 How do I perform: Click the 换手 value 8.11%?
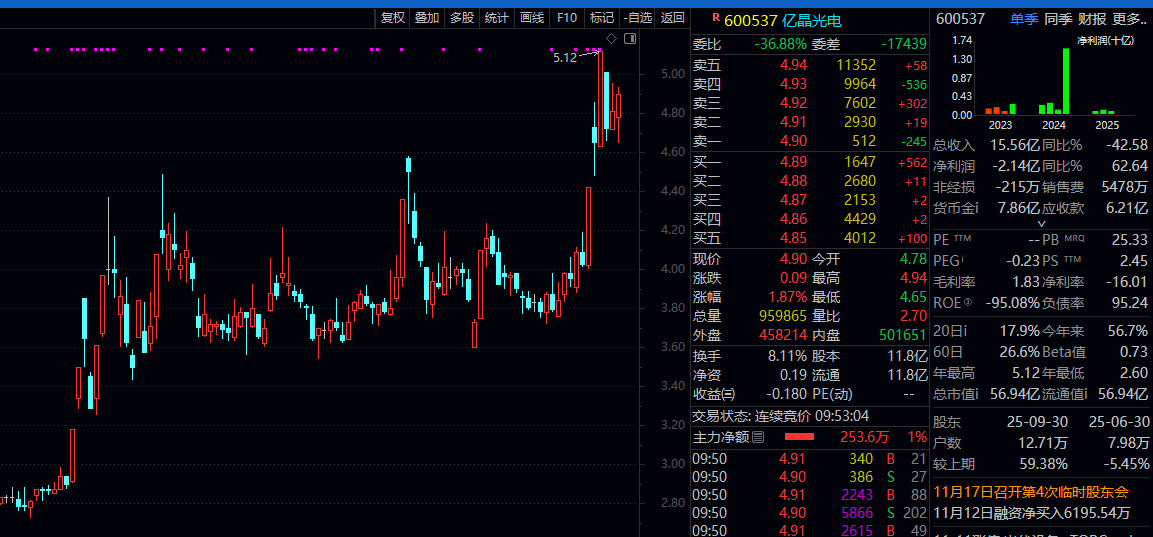click(x=788, y=355)
